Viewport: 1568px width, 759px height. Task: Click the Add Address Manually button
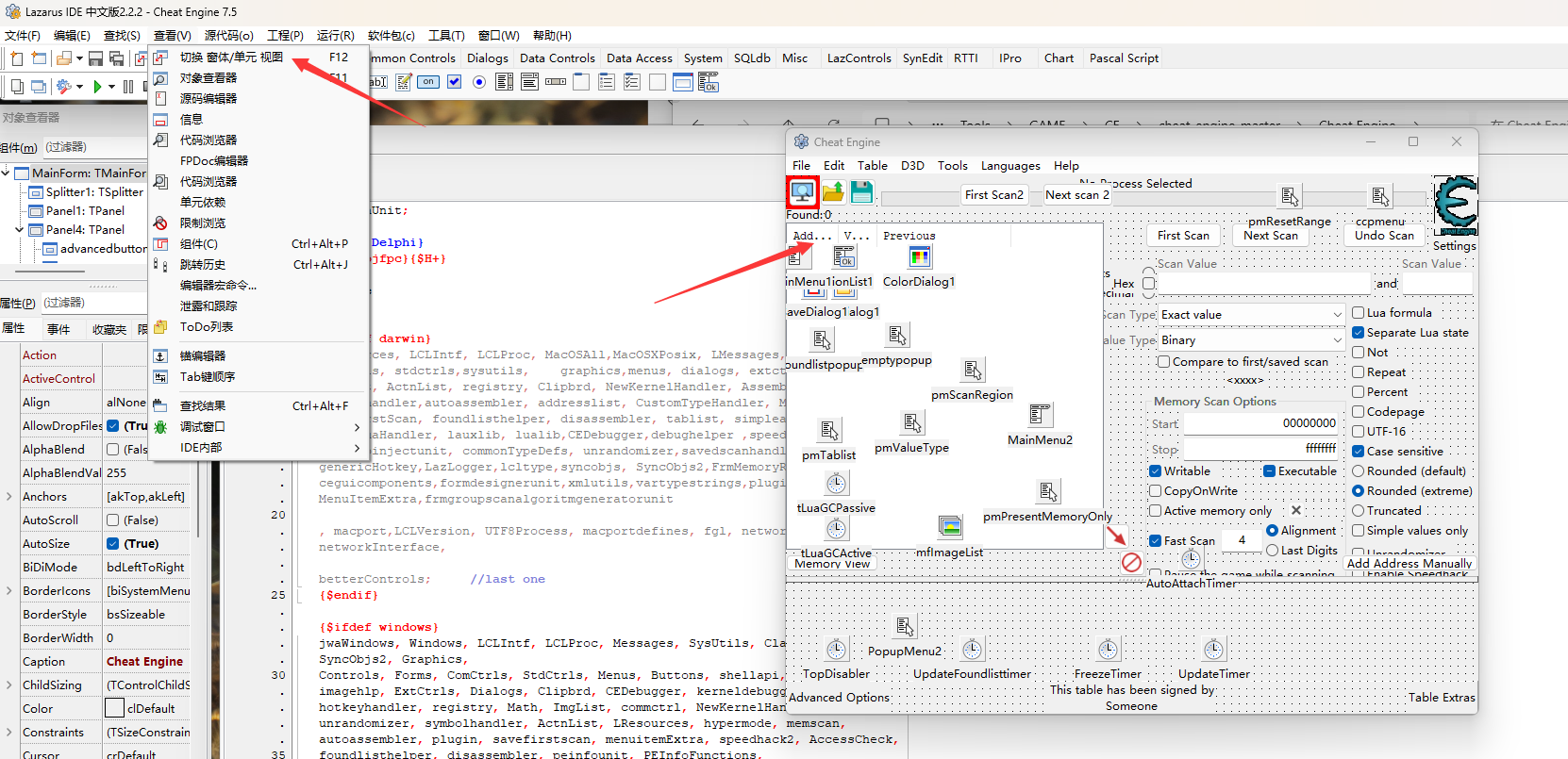click(1409, 564)
